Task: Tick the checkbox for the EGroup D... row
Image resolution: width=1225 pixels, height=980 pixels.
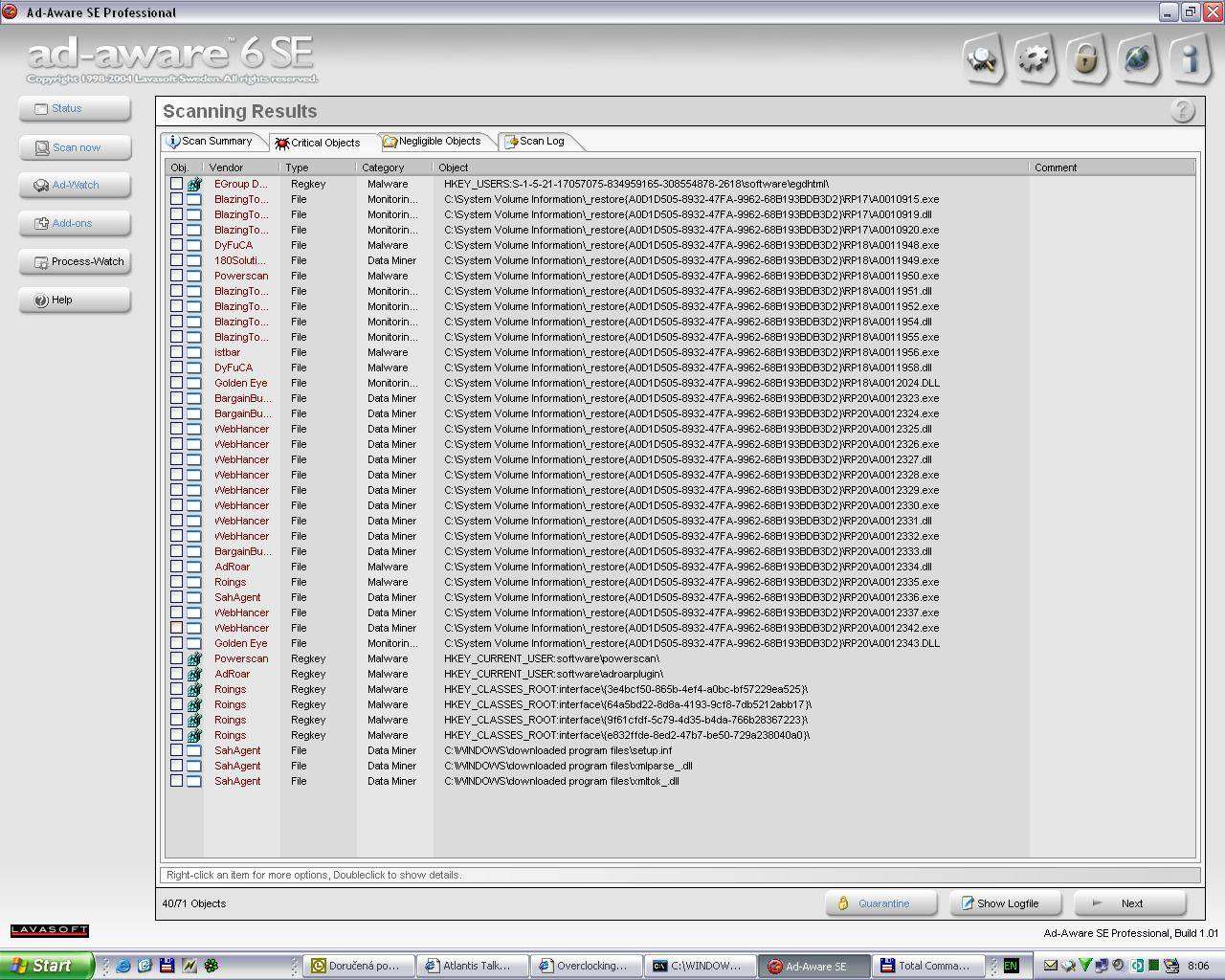Action: click(x=176, y=184)
